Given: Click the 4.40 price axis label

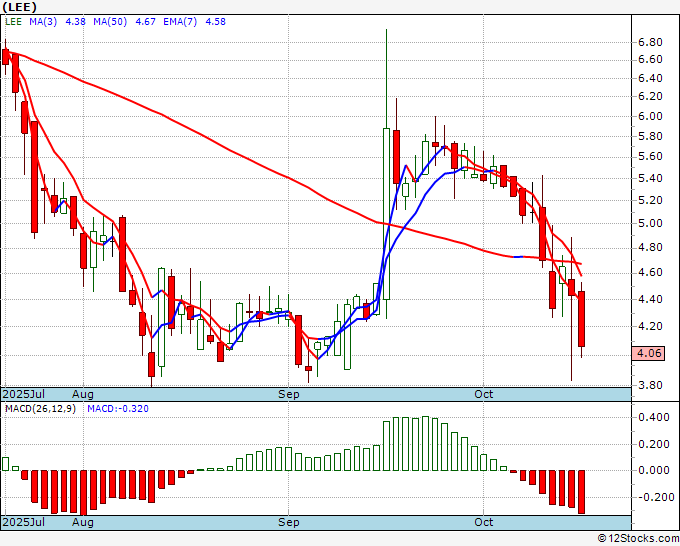Looking at the screenshot, I should tap(650, 299).
